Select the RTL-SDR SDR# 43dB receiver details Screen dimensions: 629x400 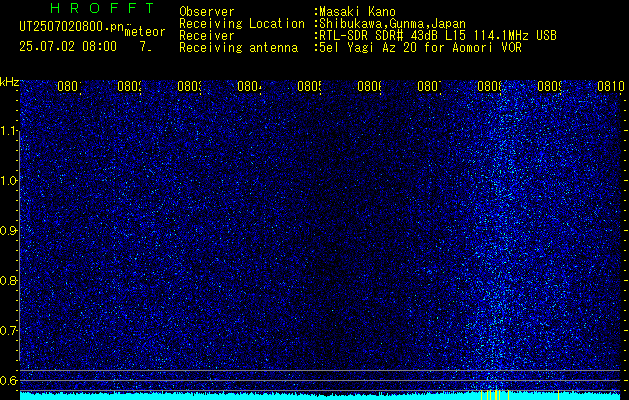[x=437, y=36]
